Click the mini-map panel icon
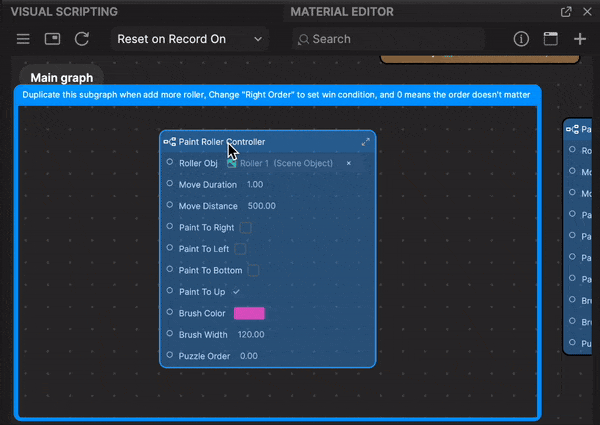 (x=52, y=39)
